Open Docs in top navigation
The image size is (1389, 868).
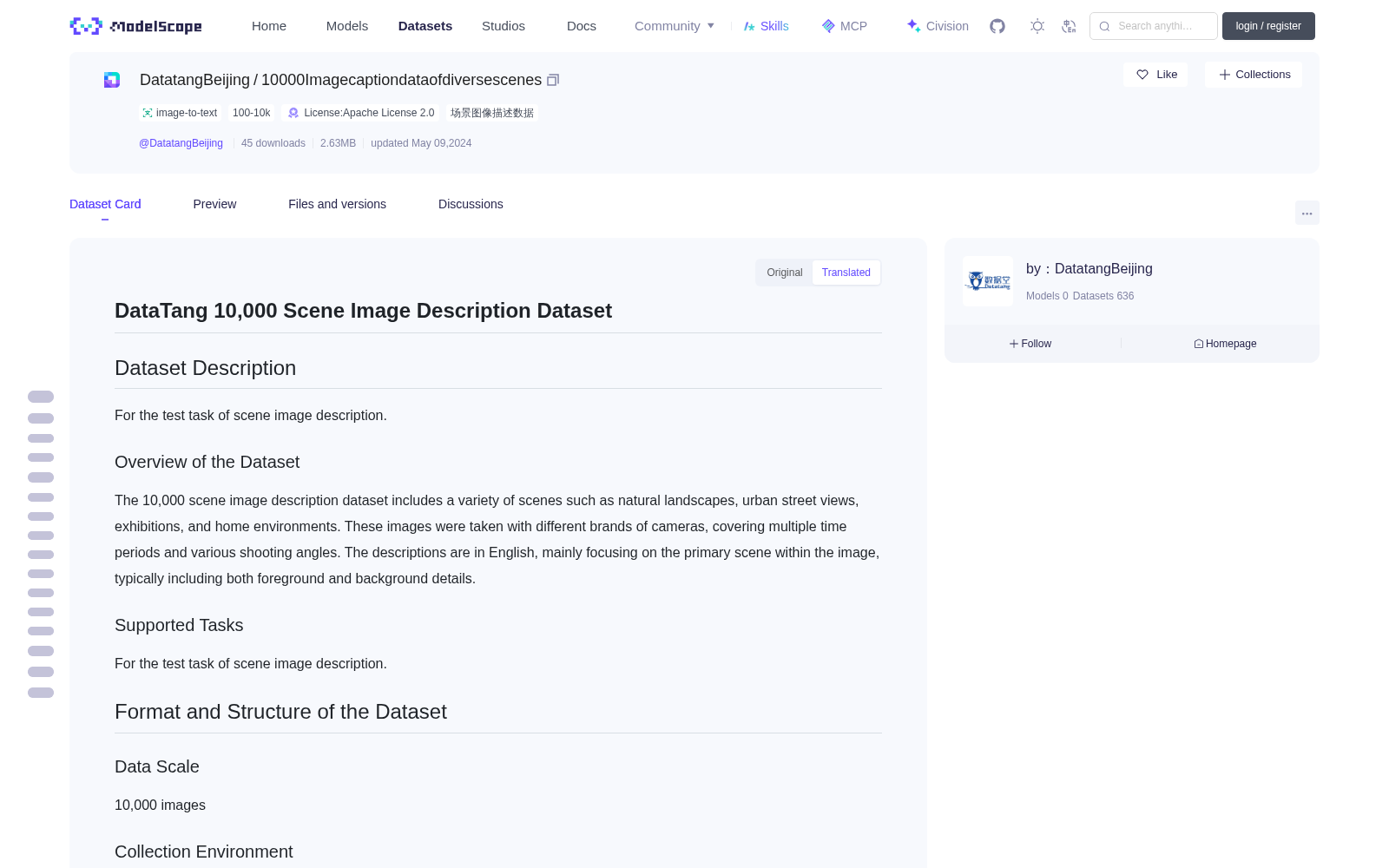pyautogui.click(x=582, y=26)
